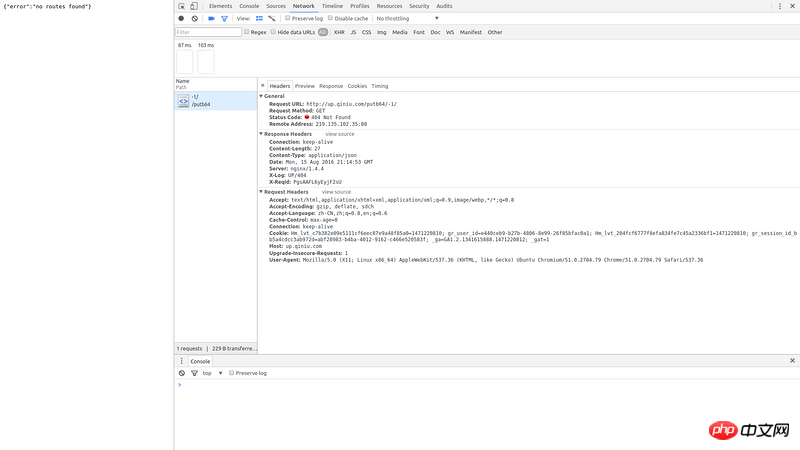
Task: Filter requests by Doc type
Action: [435, 32]
